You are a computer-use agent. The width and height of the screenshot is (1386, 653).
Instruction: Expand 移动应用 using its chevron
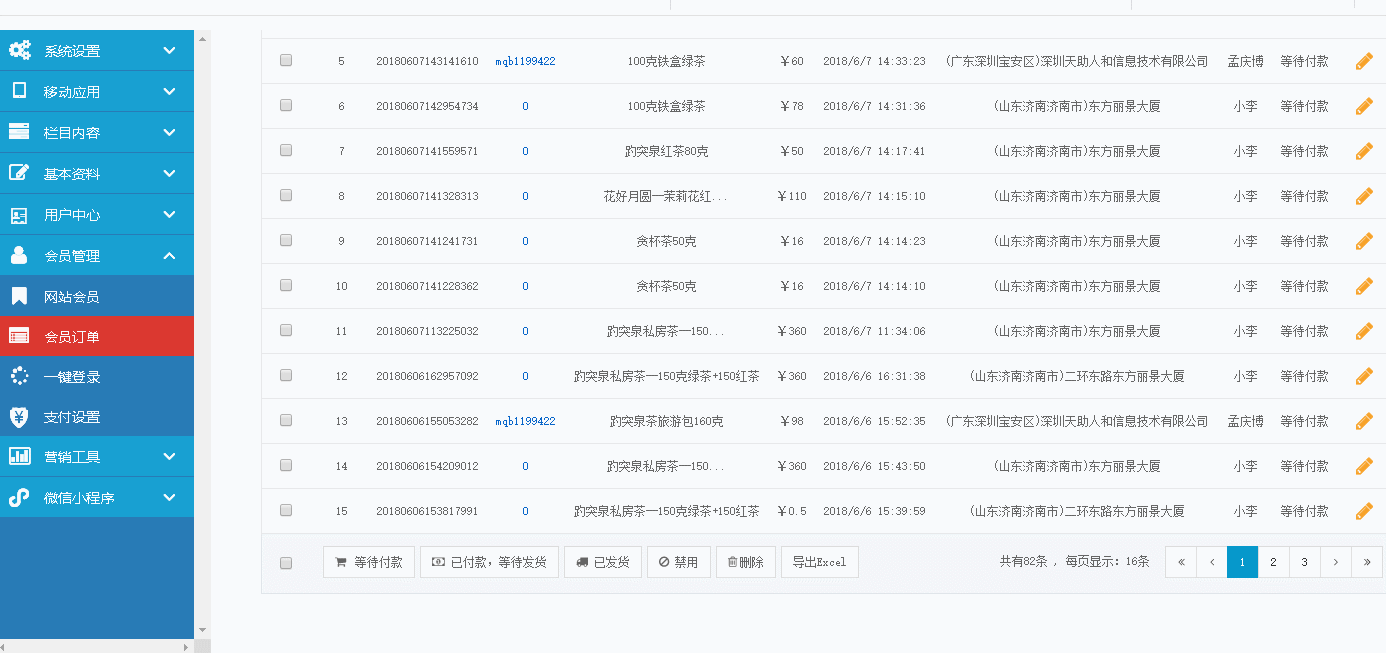[x=169, y=91]
